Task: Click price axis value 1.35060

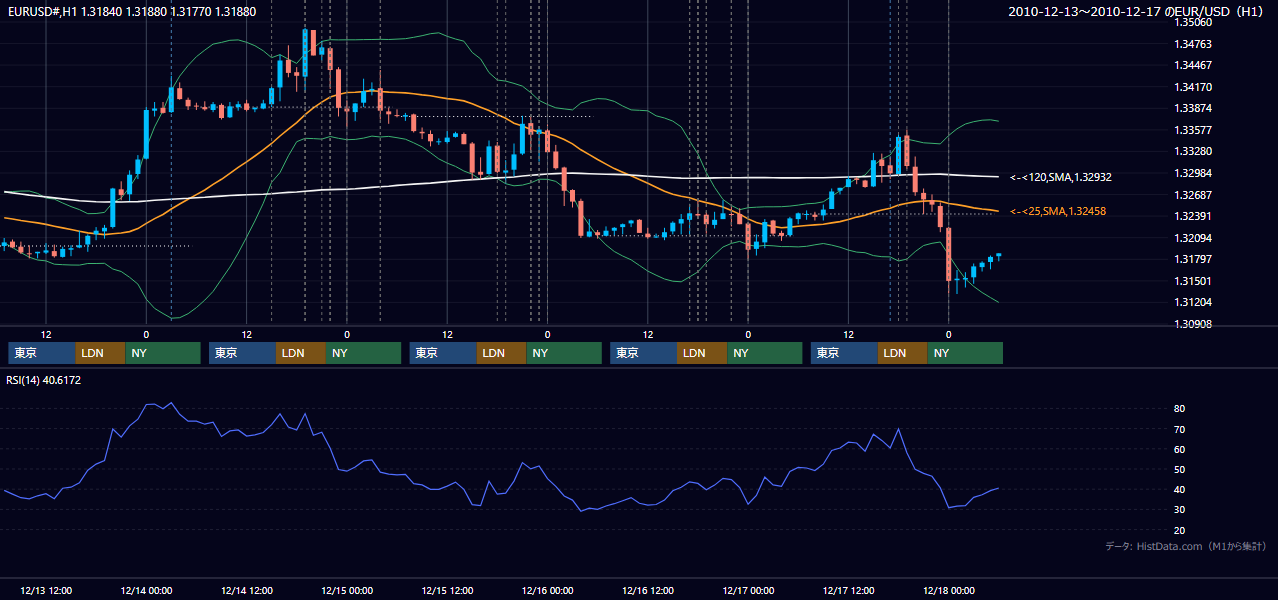Action: click(x=1193, y=22)
